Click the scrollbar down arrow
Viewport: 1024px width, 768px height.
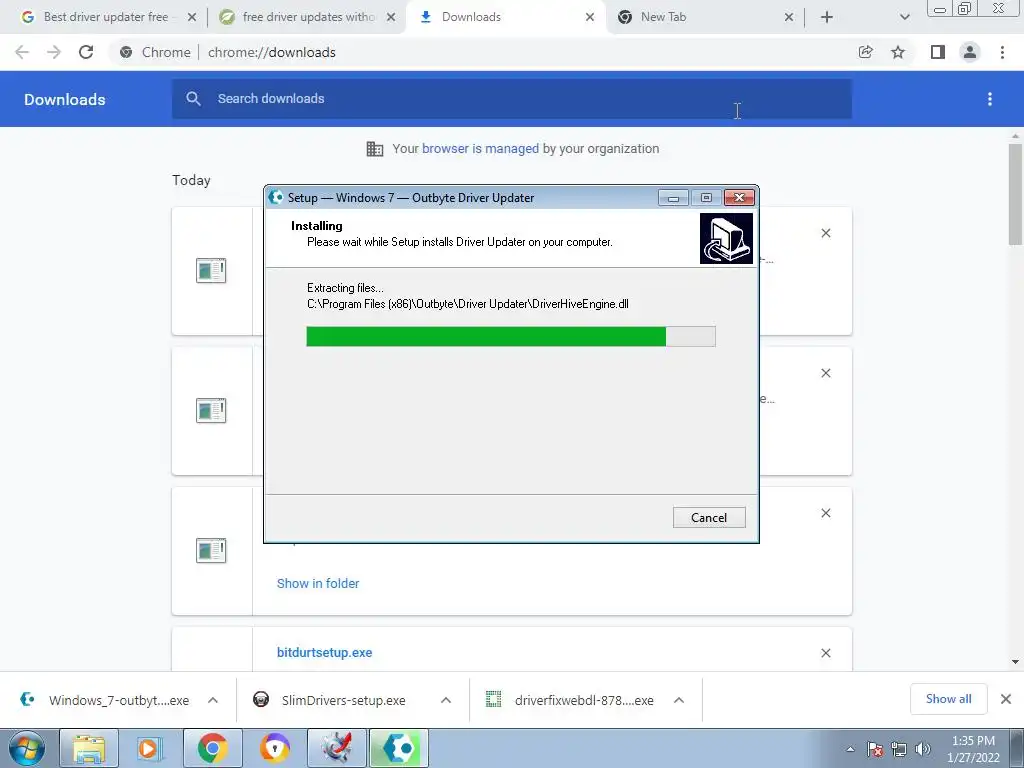1015,662
